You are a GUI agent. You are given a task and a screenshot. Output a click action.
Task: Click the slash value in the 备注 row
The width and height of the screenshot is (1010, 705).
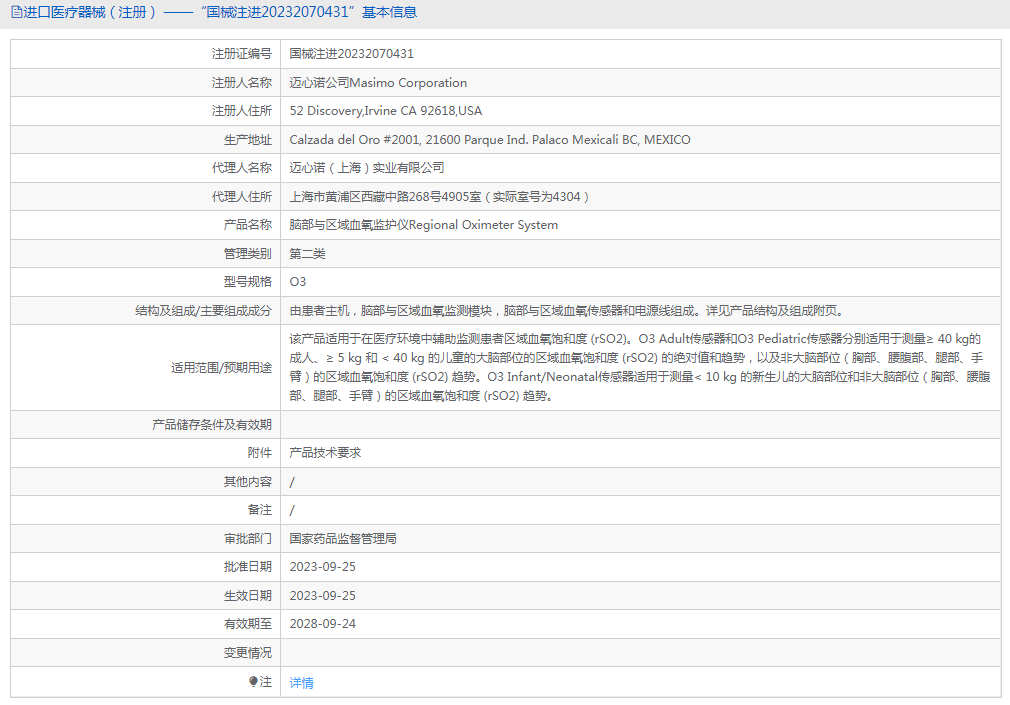pyautogui.click(x=292, y=510)
